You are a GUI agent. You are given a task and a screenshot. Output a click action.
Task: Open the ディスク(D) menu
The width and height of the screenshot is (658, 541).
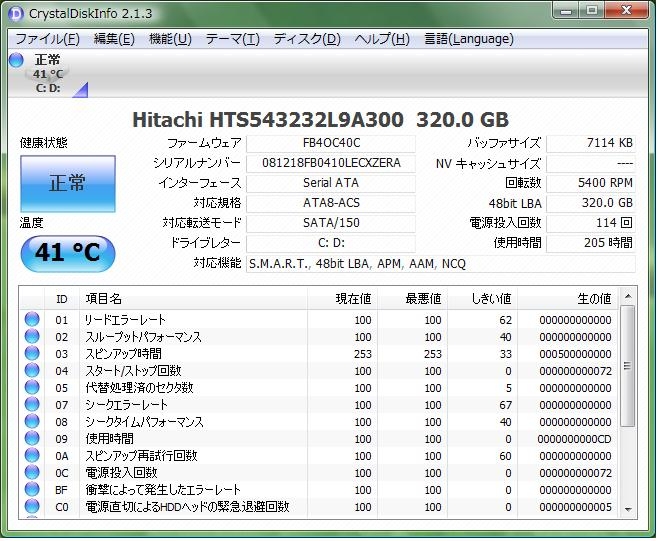pyautogui.click(x=306, y=39)
